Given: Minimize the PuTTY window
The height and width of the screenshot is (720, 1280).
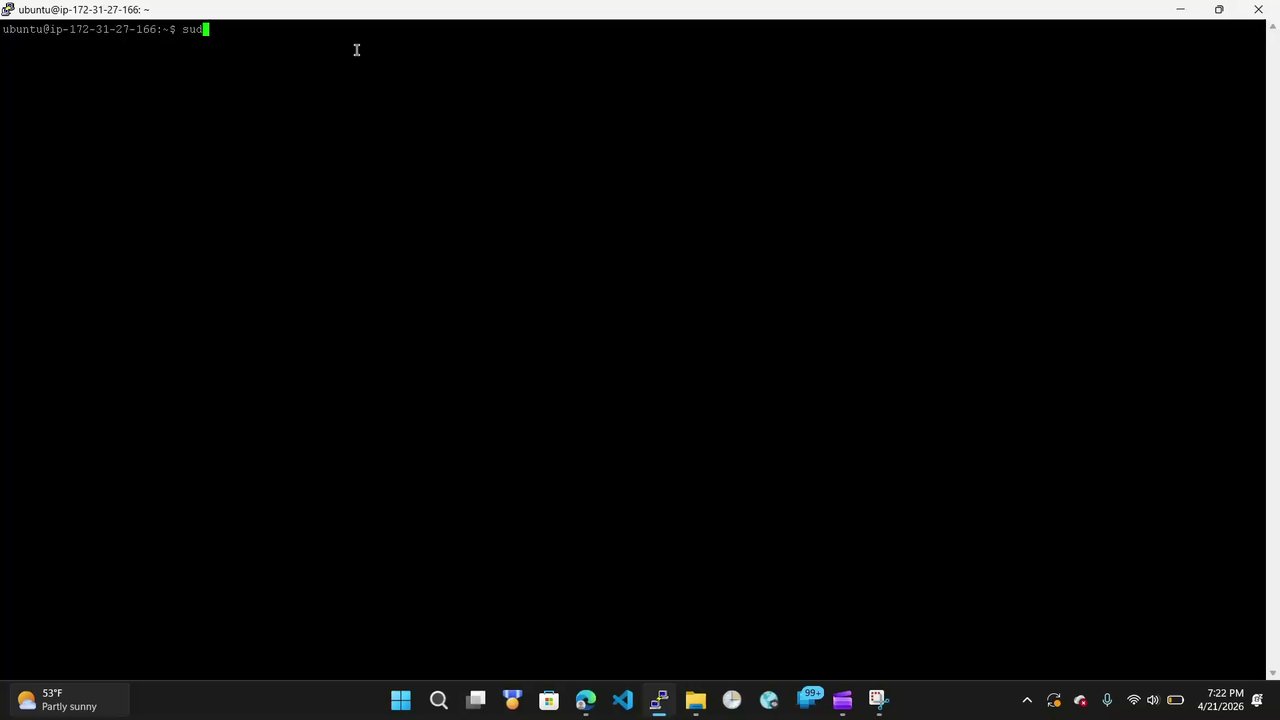Looking at the screenshot, I should [1180, 9].
